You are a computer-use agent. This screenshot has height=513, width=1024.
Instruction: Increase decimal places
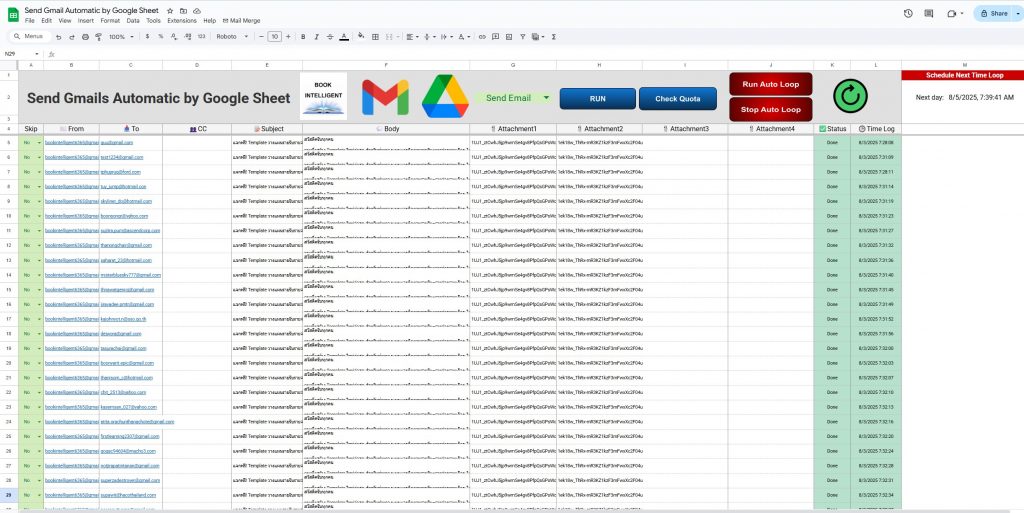[x=187, y=37]
